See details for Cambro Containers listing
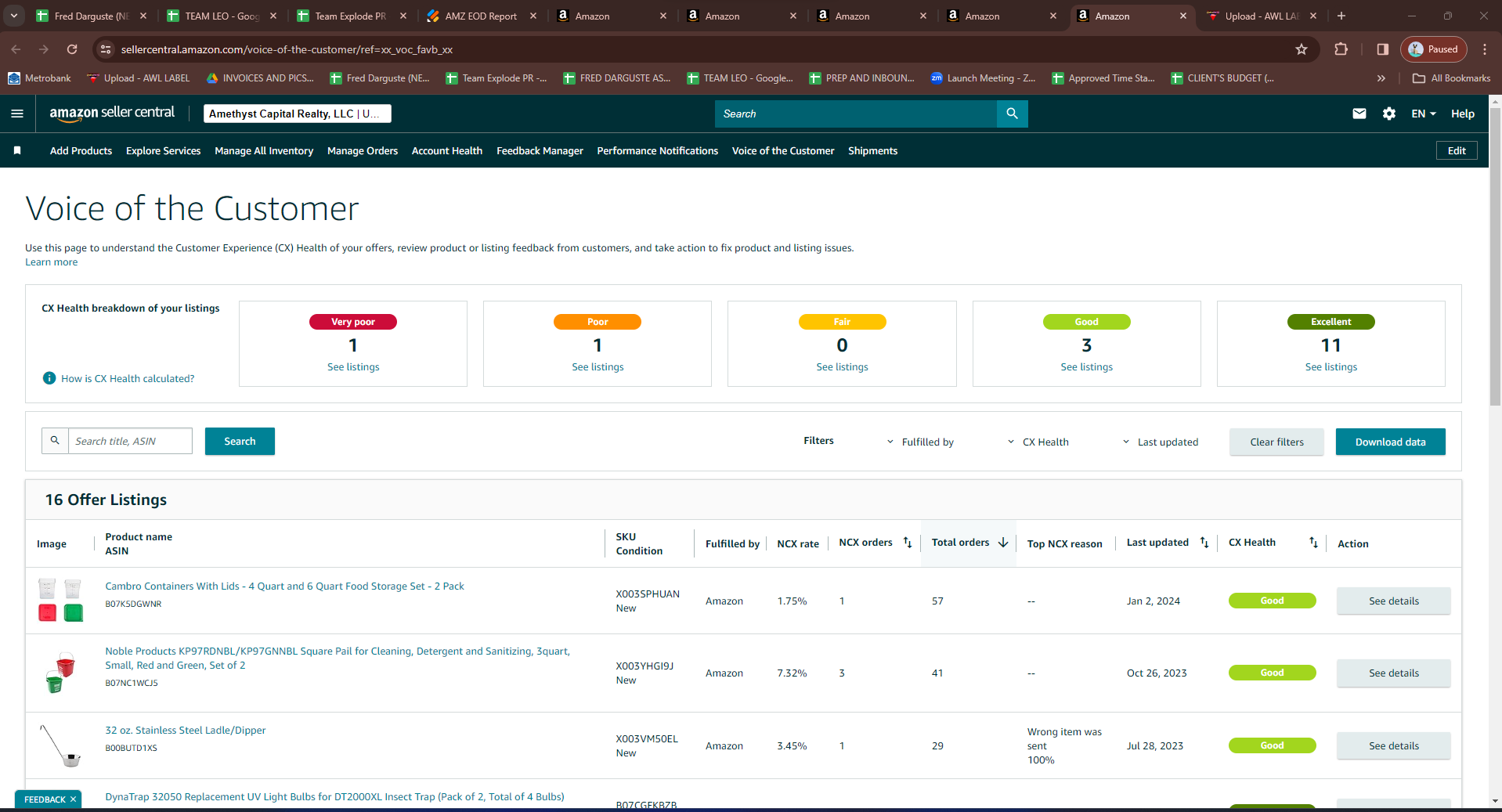1502x812 pixels. 1393,601
